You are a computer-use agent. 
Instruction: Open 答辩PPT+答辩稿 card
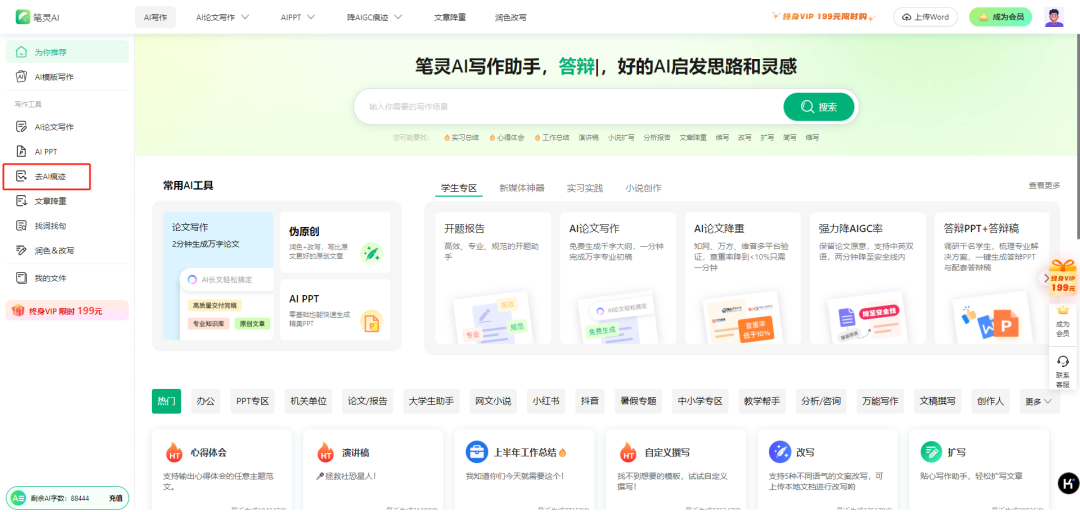(x=992, y=278)
